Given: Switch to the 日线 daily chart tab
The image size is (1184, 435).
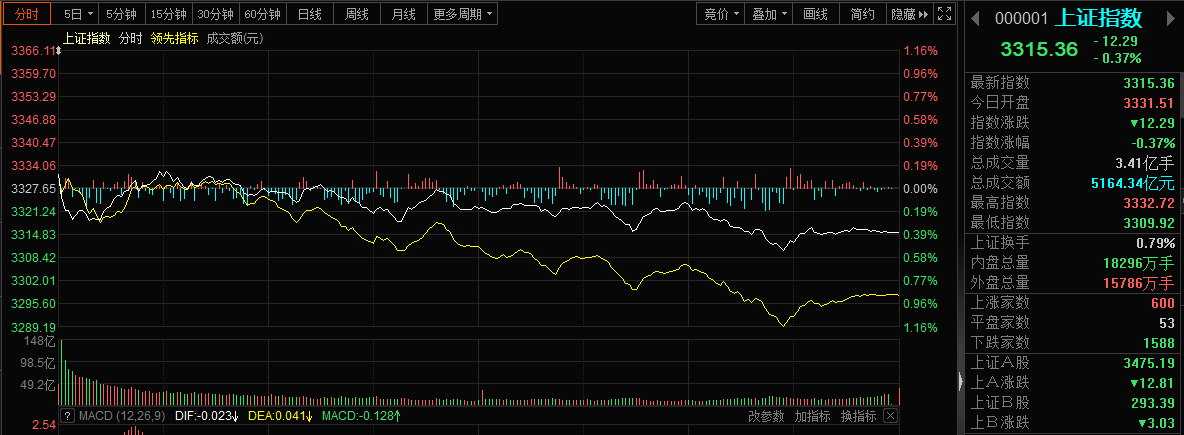Looking at the screenshot, I should point(310,14).
